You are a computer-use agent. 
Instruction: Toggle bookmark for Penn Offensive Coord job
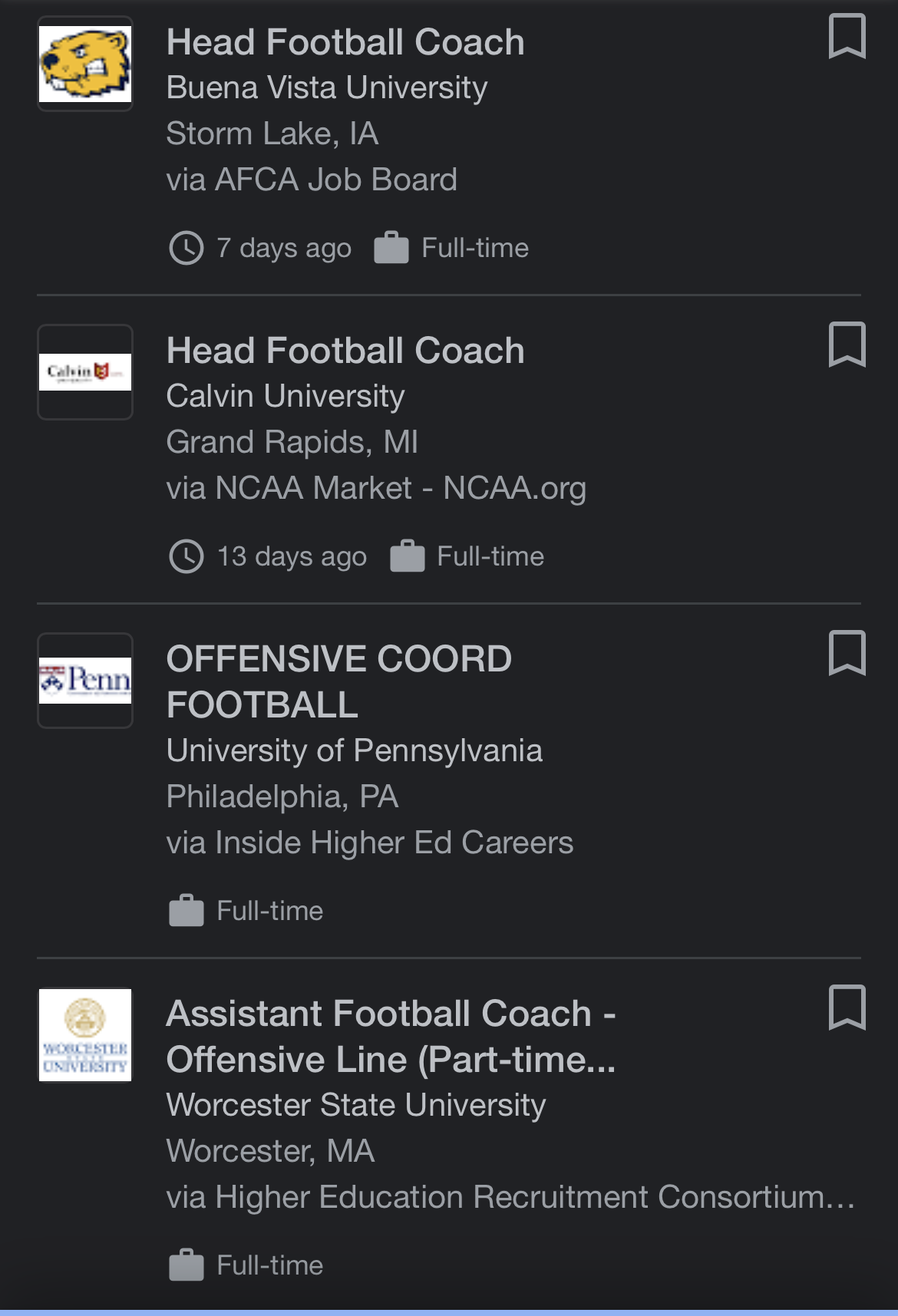click(847, 654)
